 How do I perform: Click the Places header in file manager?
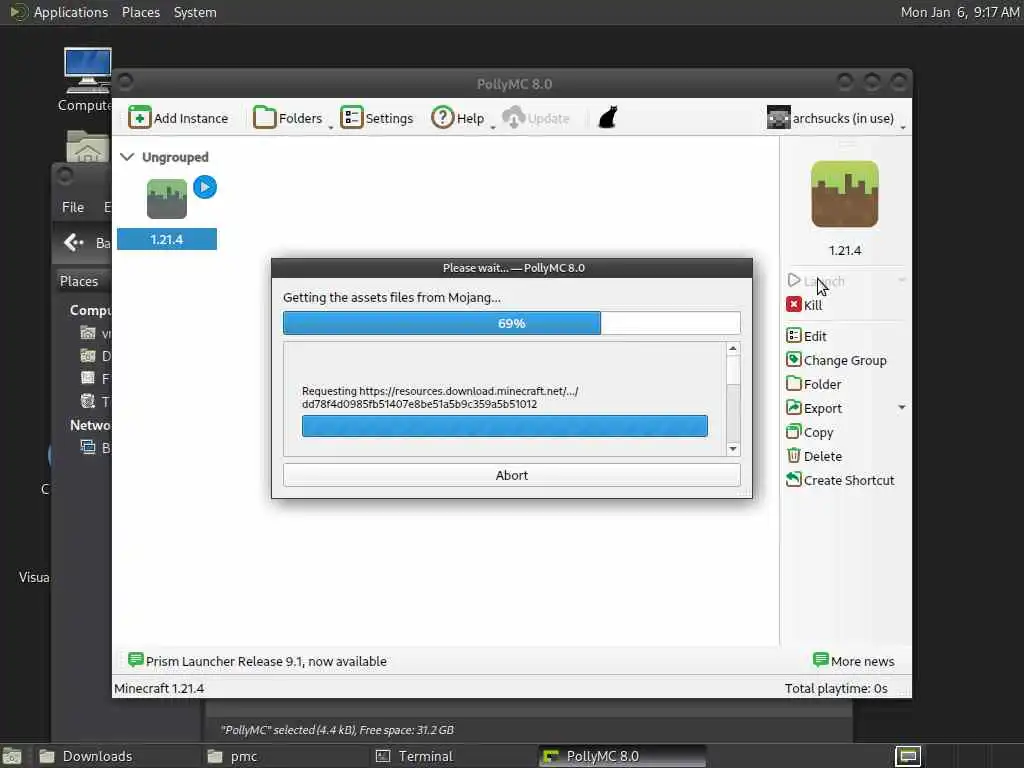click(79, 281)
